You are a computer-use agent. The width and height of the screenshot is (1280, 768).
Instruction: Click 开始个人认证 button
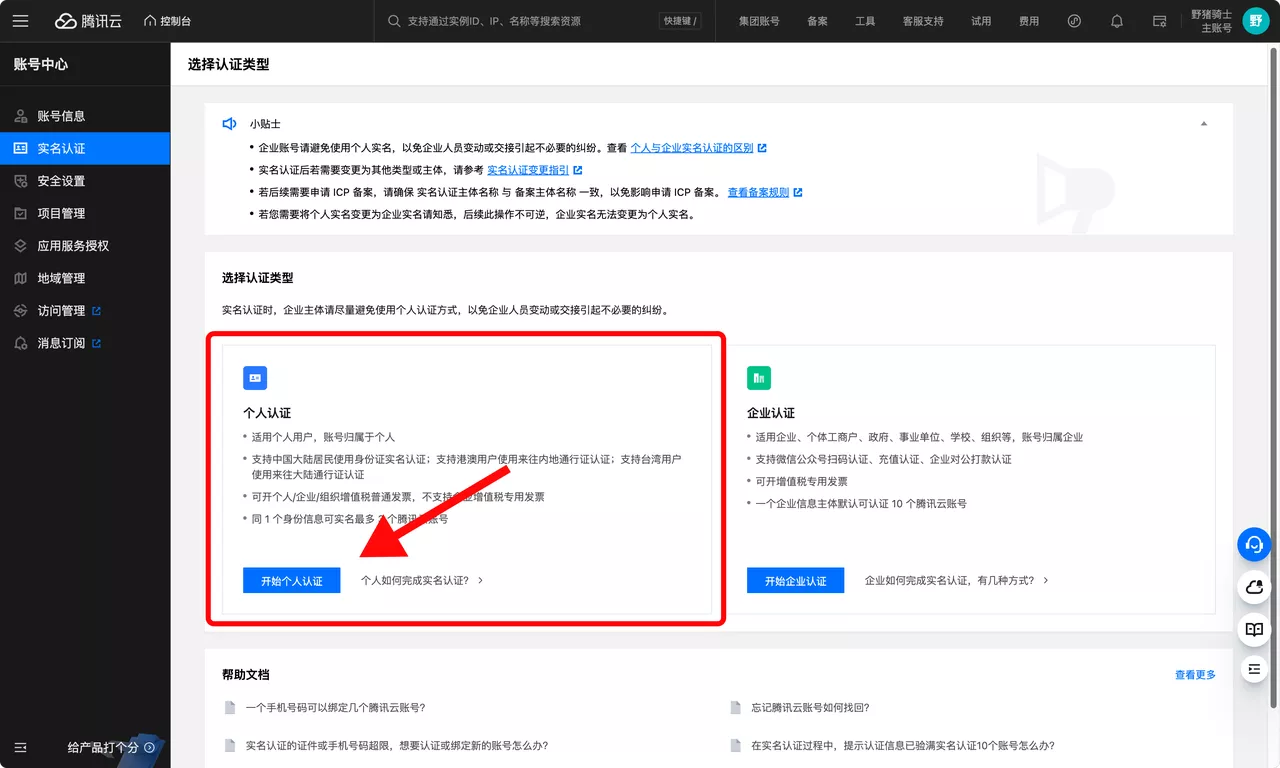(x=291, y=580)
